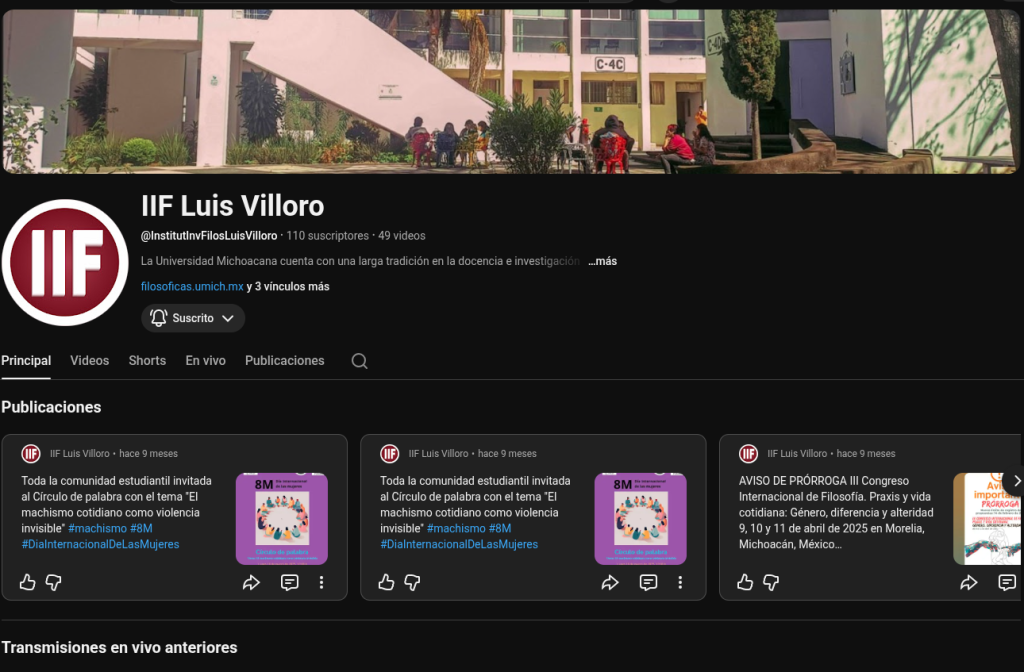The width and height of the screenshot is (1024, 672).
Task: Open the filosoficas.umich.mx link
Action: [x=192, y=287]
